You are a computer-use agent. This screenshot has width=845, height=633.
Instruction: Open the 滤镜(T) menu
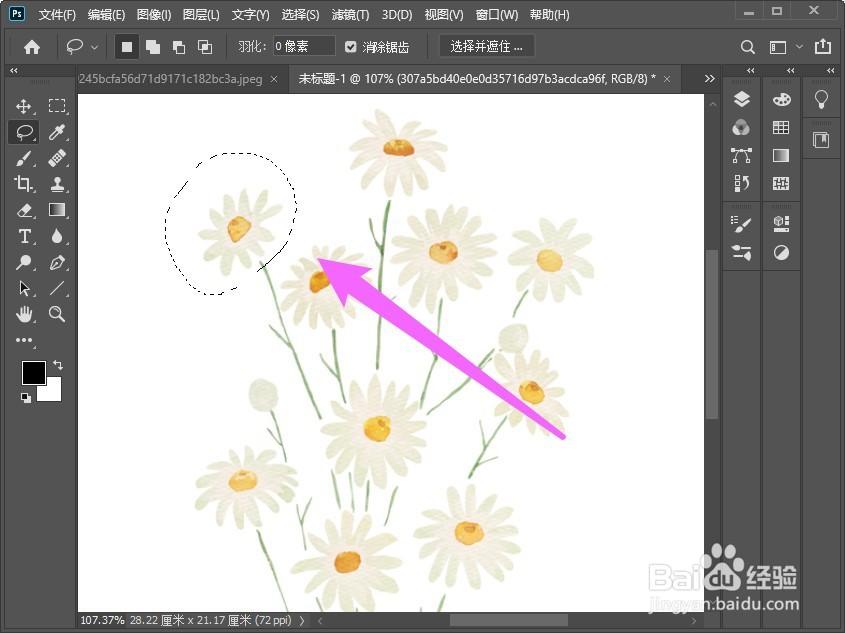[350, 15]
